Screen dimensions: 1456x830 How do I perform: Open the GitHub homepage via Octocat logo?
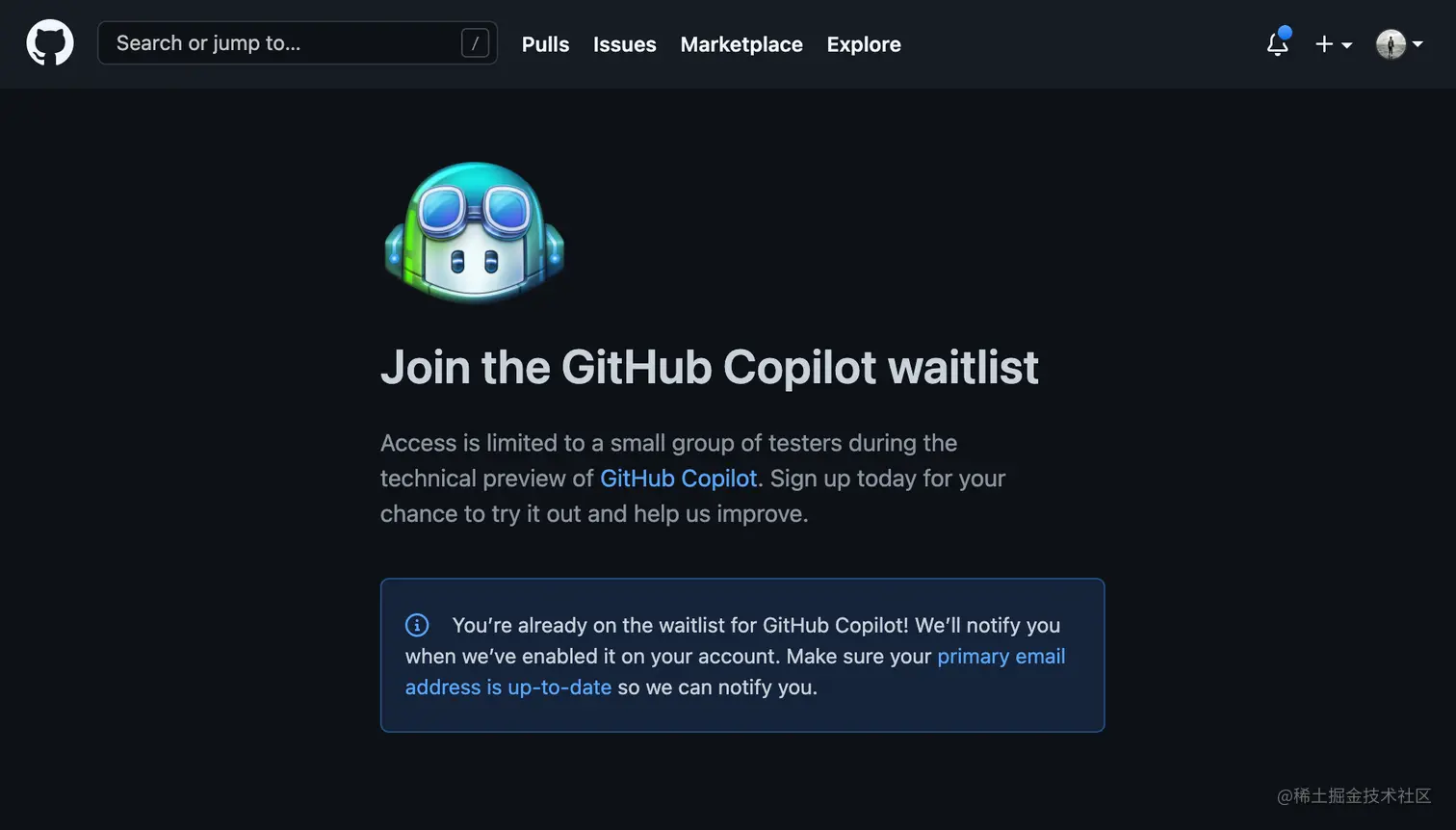click(x=50, y=43)
